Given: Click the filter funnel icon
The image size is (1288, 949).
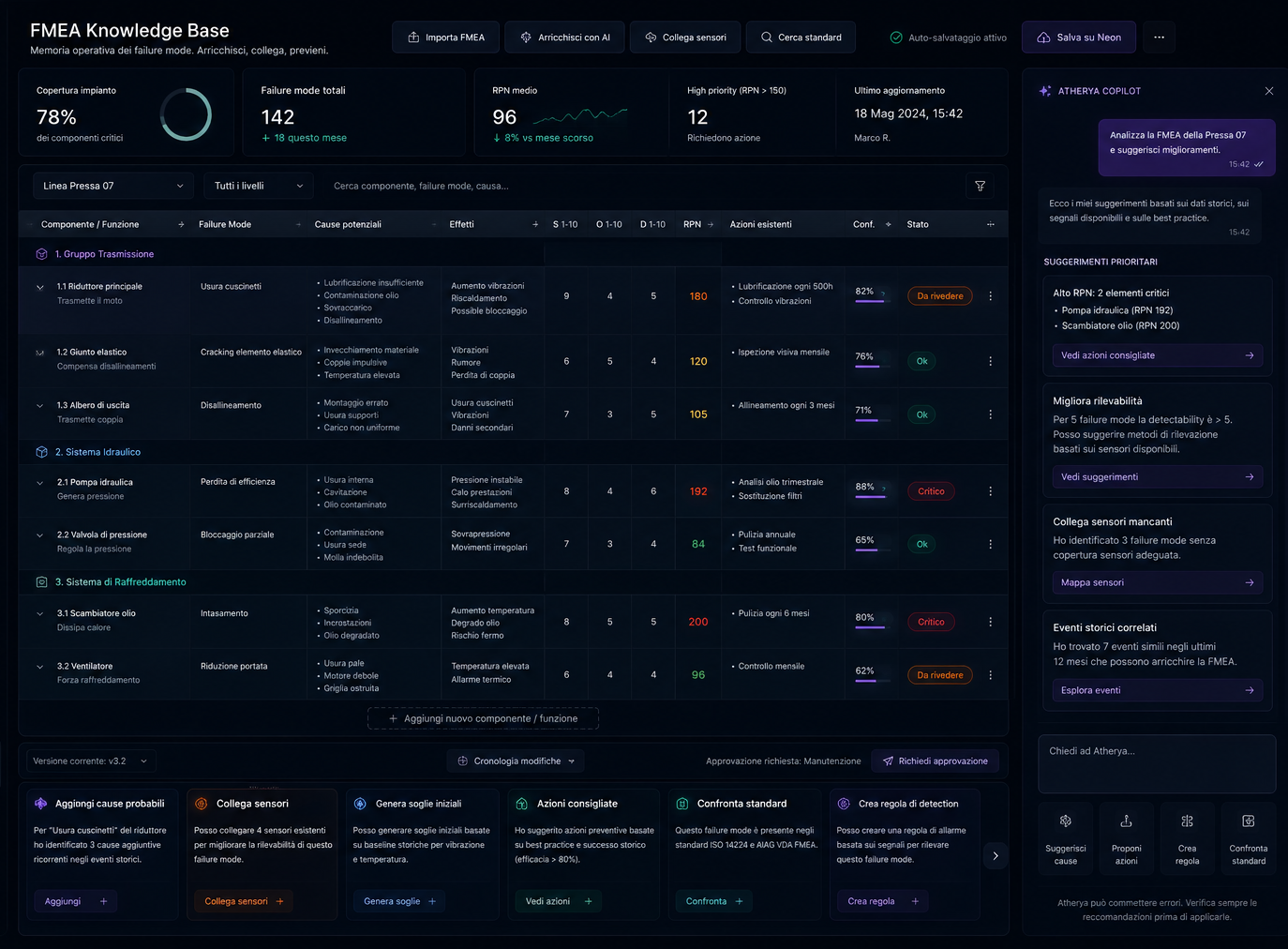Looking at the screenshot, I should tap(980, 186).
